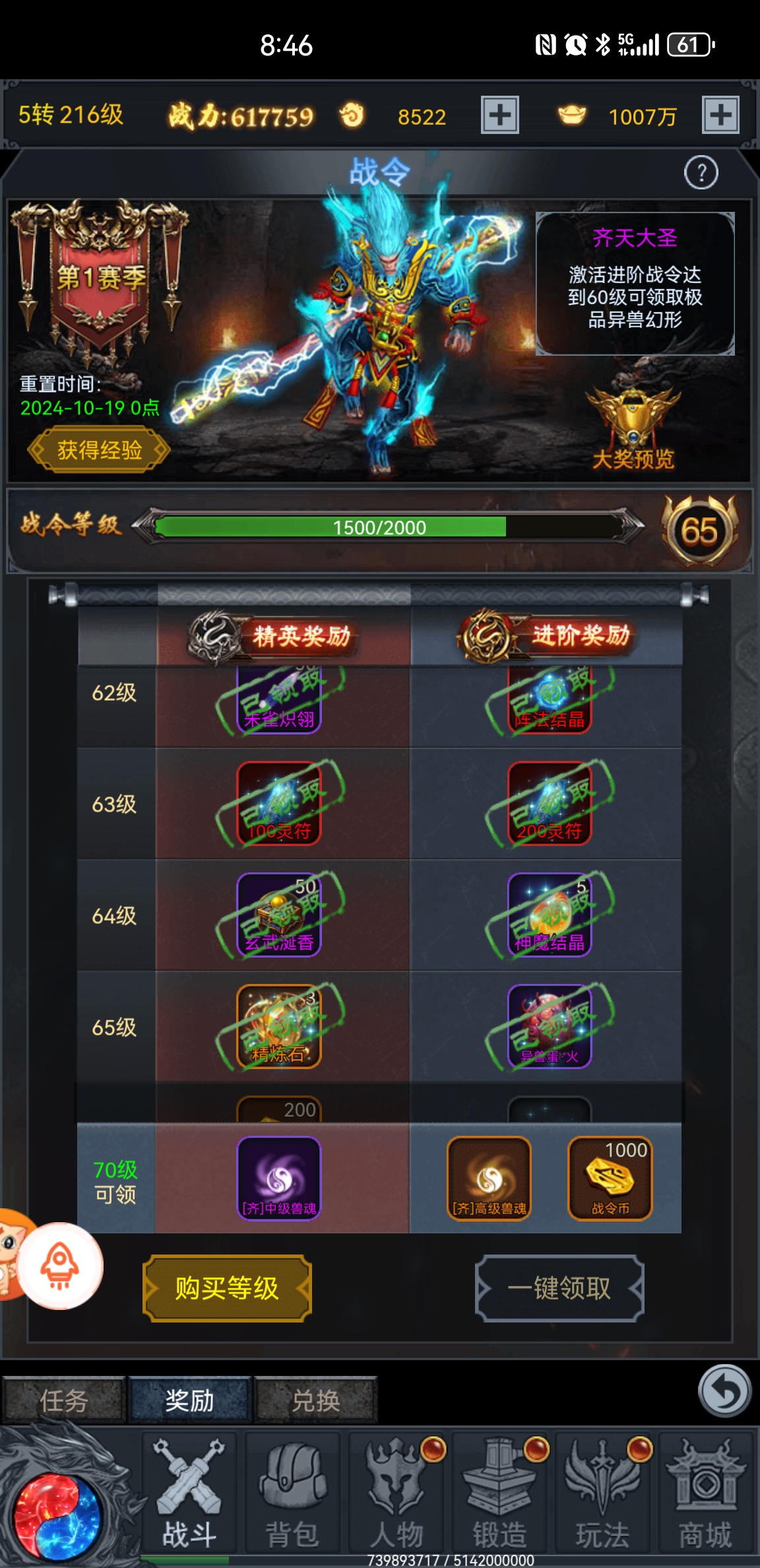Open the battle pass help question mark
760x1568 pixels.
701,173
